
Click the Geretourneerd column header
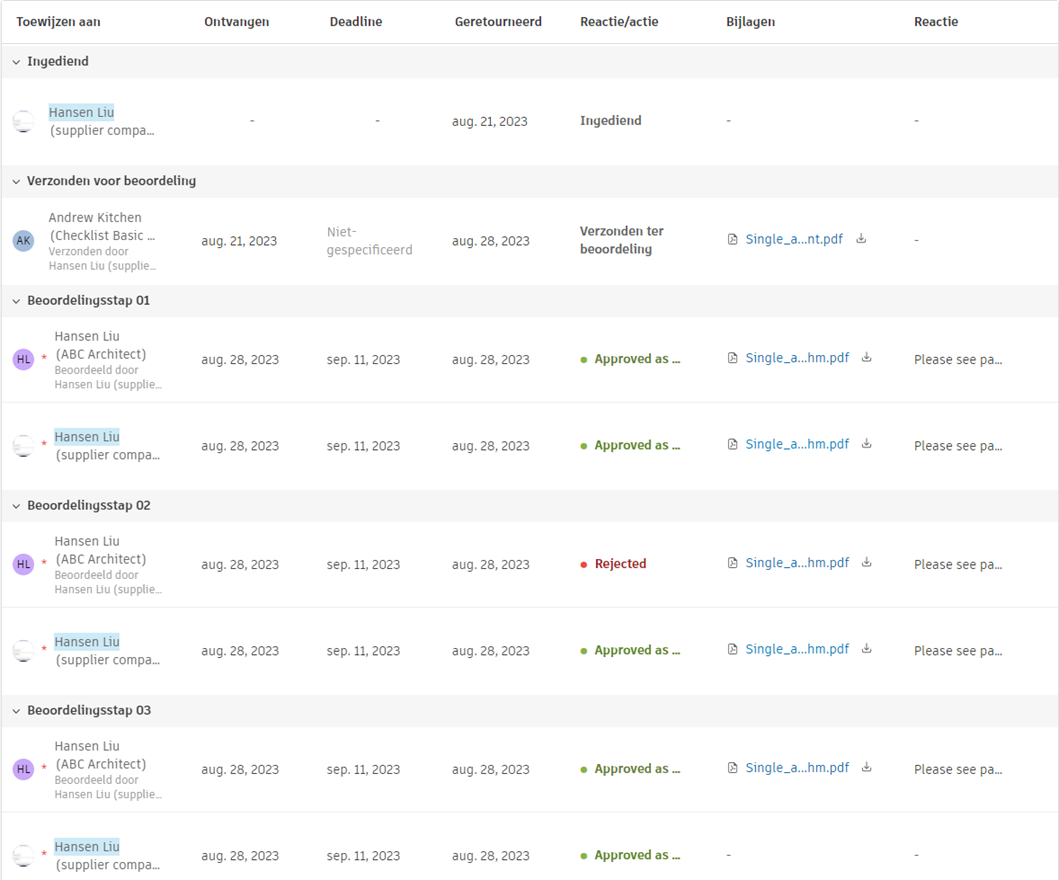click(x=498, y=22)
